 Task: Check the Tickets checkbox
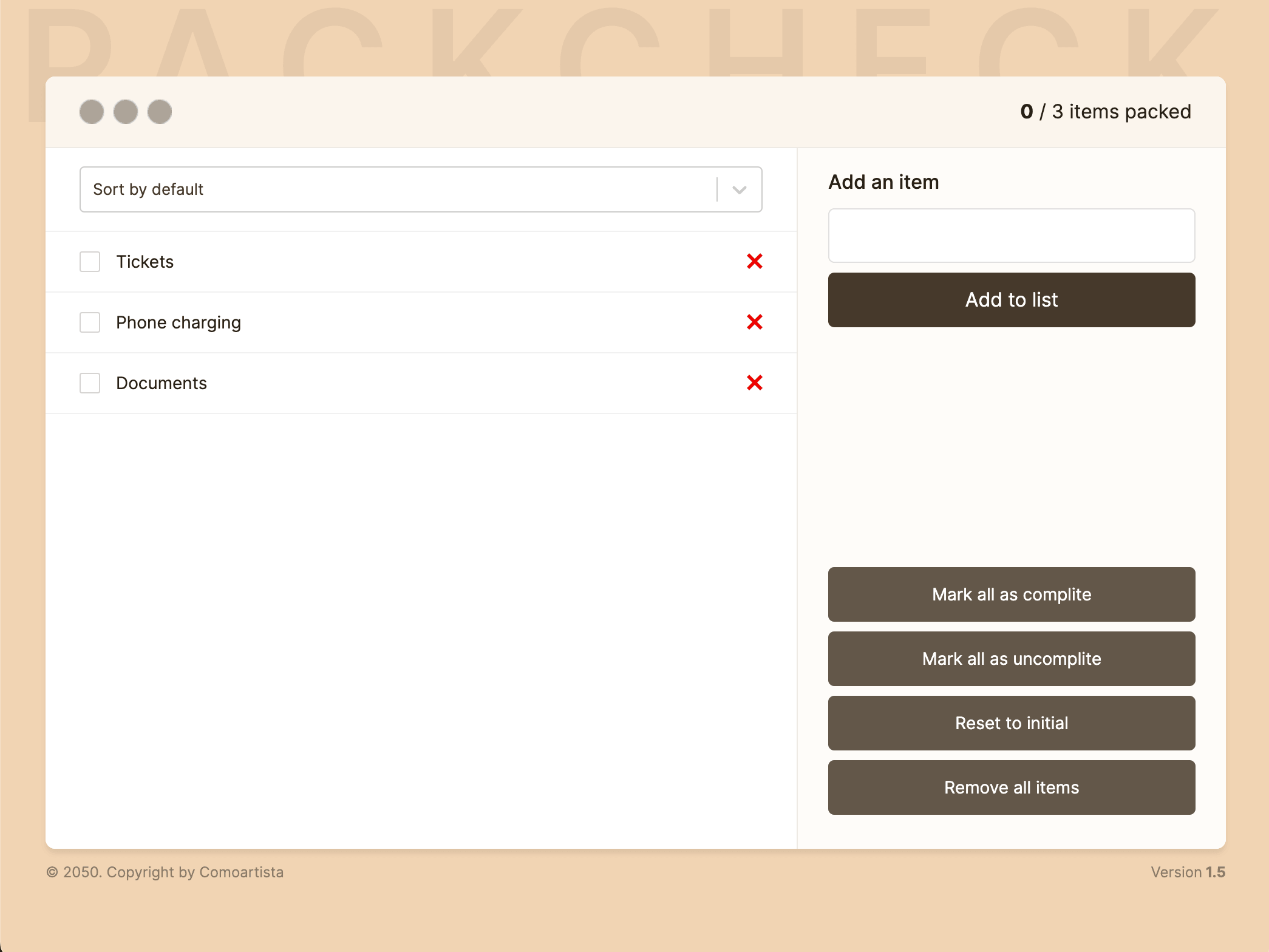click(x=90, y=262)
